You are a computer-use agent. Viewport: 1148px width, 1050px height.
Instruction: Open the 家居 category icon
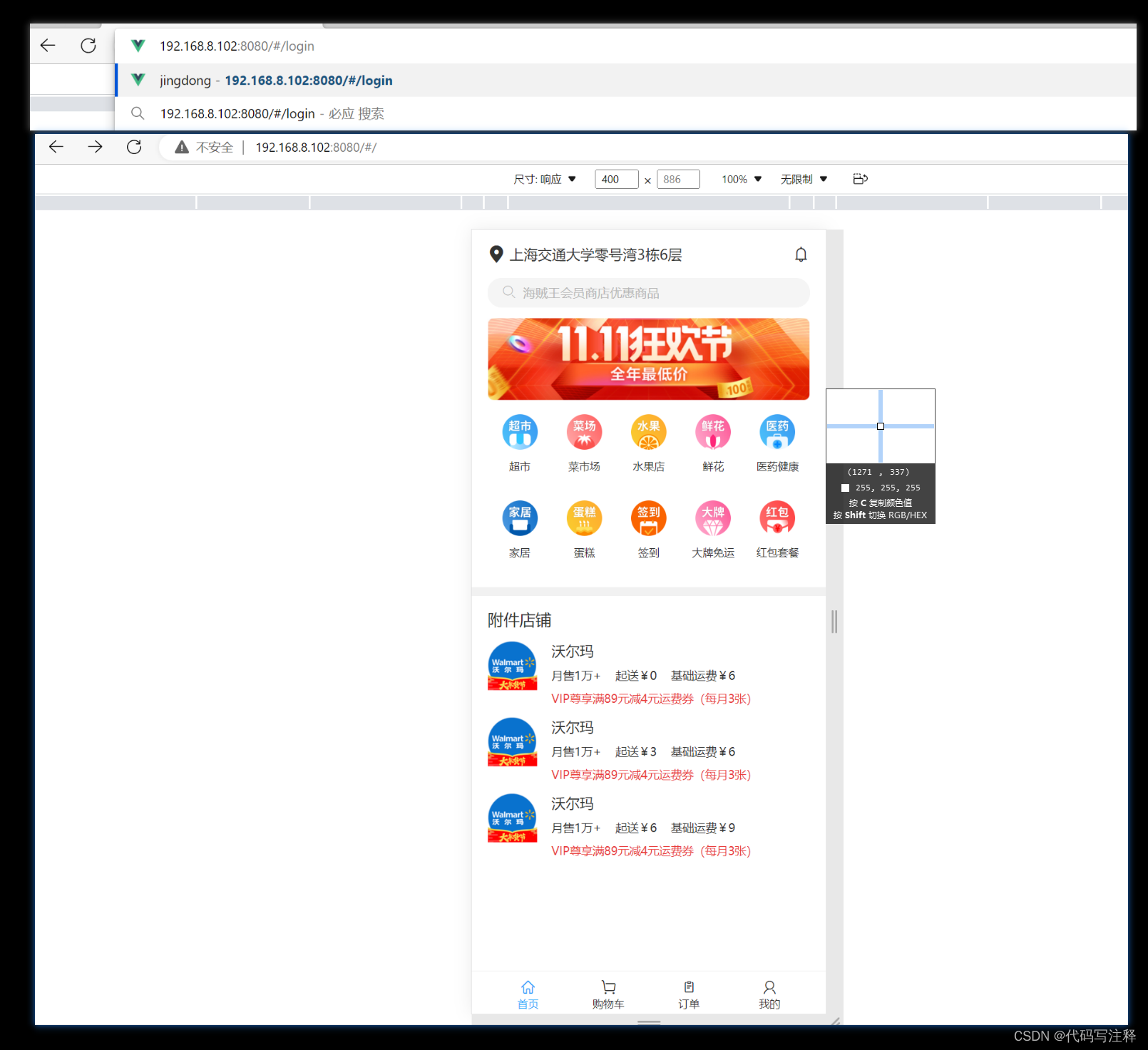coord(520,518)
